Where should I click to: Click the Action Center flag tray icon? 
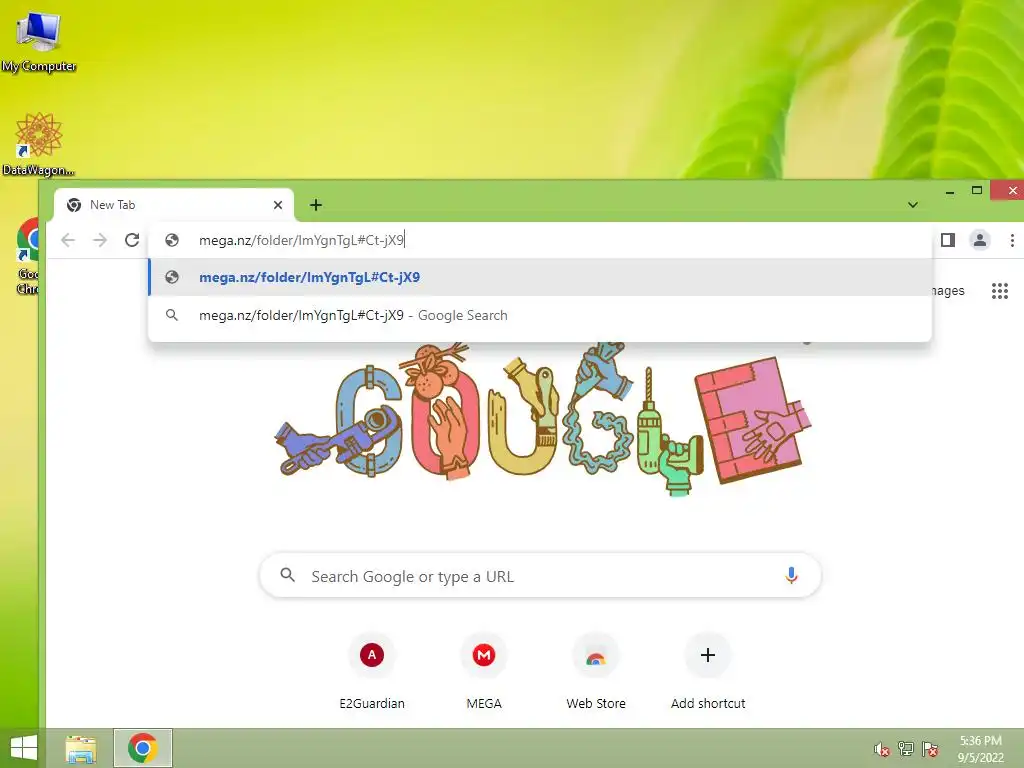[x=930, y=749]
